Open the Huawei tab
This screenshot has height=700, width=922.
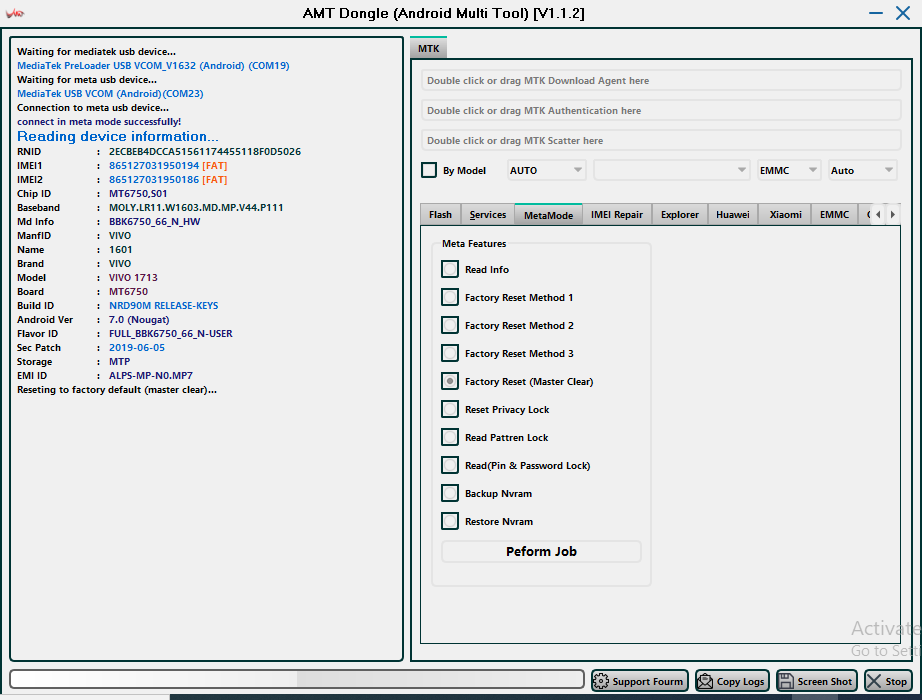(x=733, y=215)
